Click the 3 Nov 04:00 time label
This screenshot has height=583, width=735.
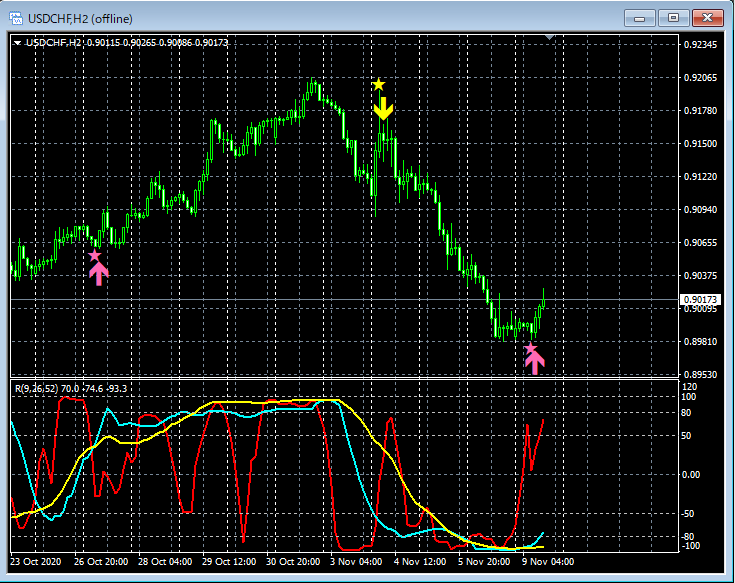356,561
